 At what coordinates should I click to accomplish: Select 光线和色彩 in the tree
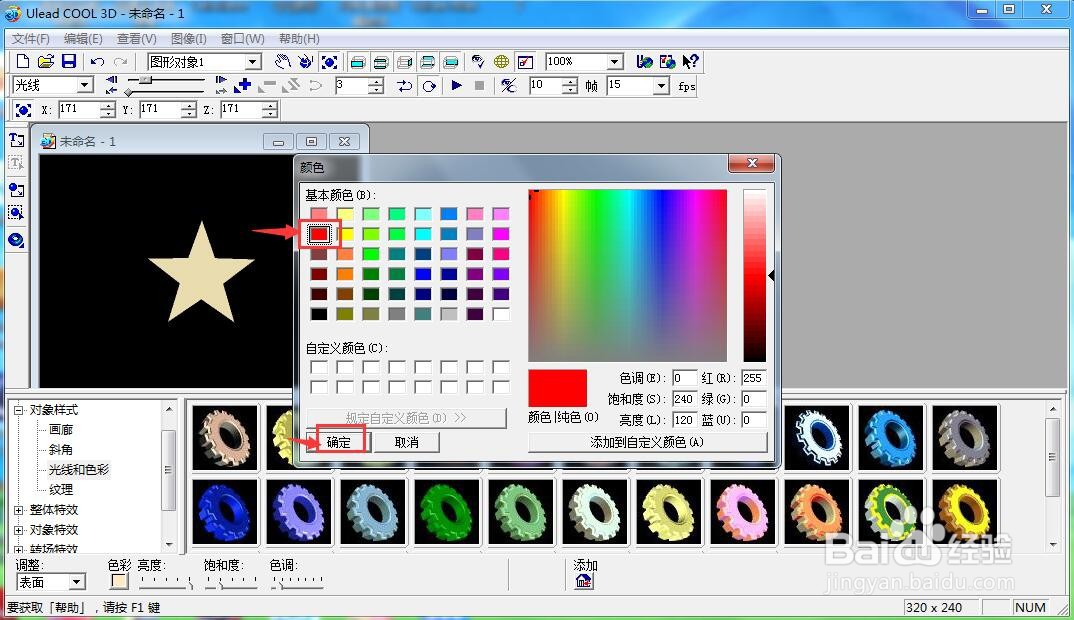coord(79,469)
